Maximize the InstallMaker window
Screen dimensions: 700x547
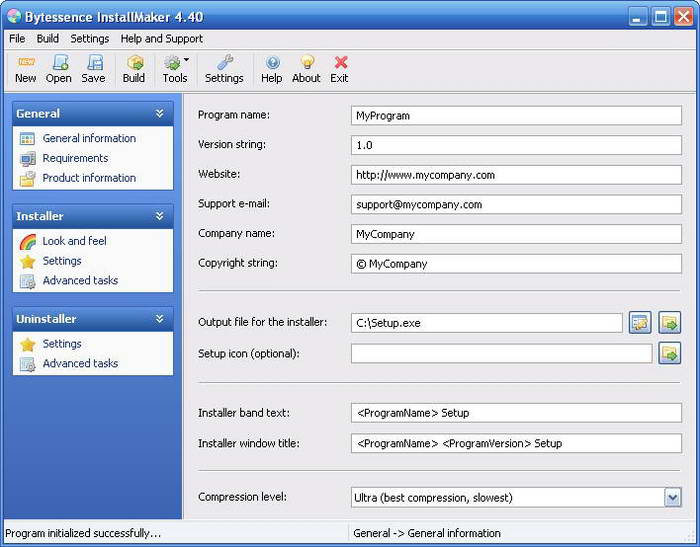pyautogui.click(x=660, y=17)
